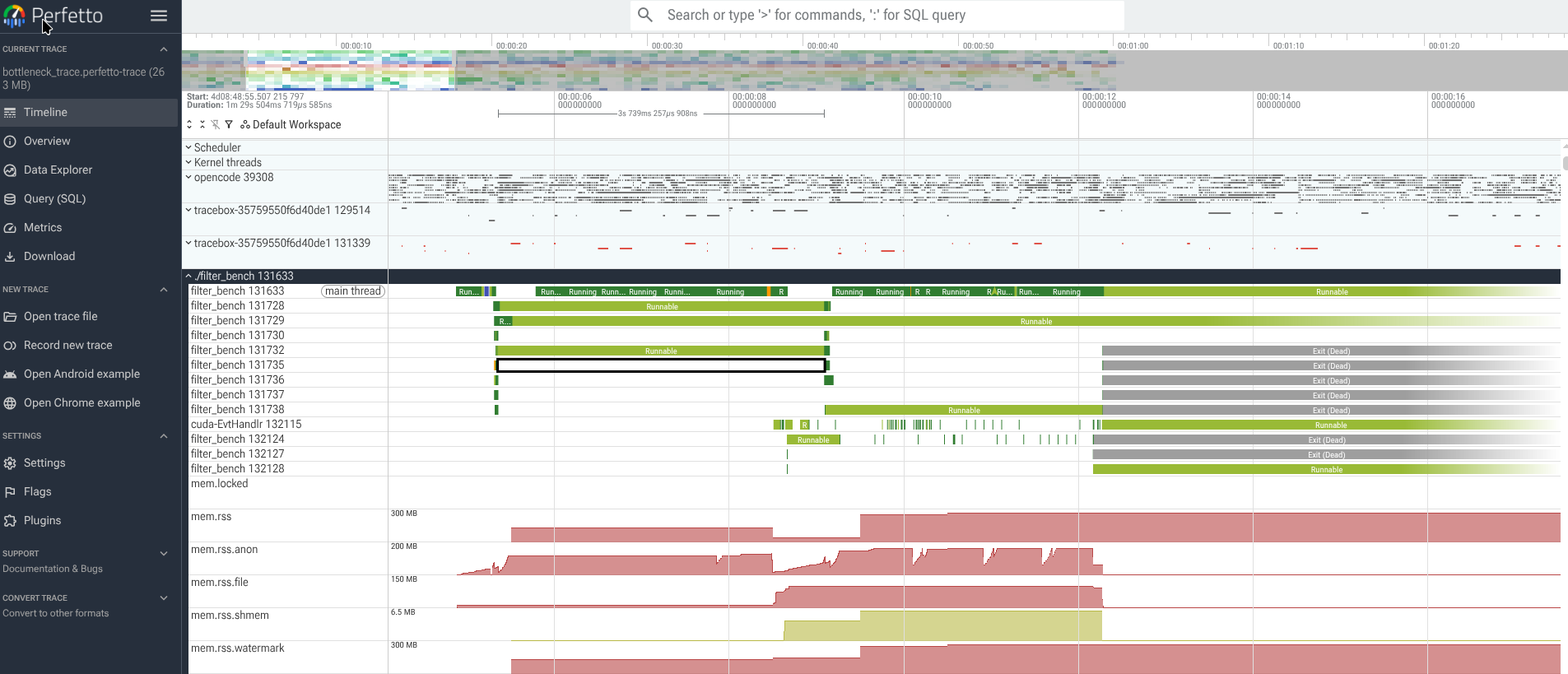Select Runnable slice on filter_bench 131732

[x=661, y=351]
